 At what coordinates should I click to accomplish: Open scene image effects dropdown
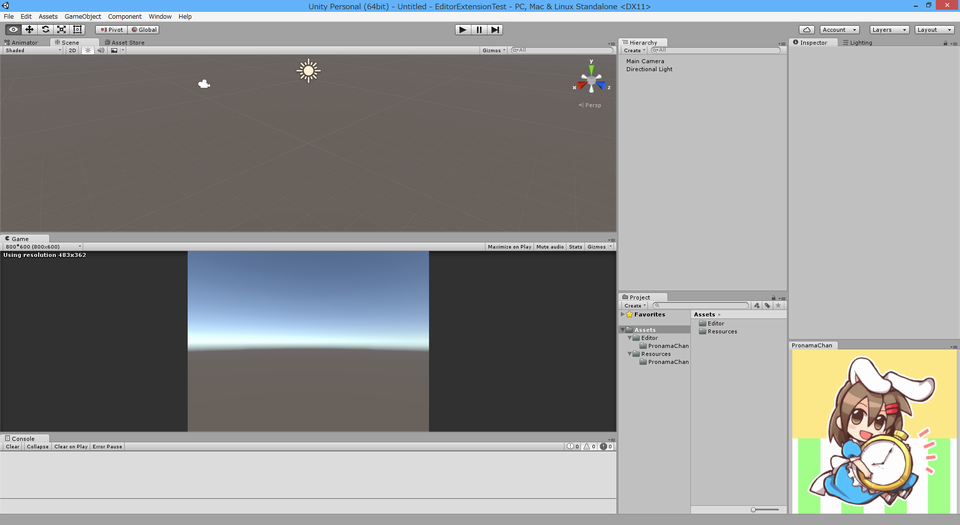(x=117, y=50)
